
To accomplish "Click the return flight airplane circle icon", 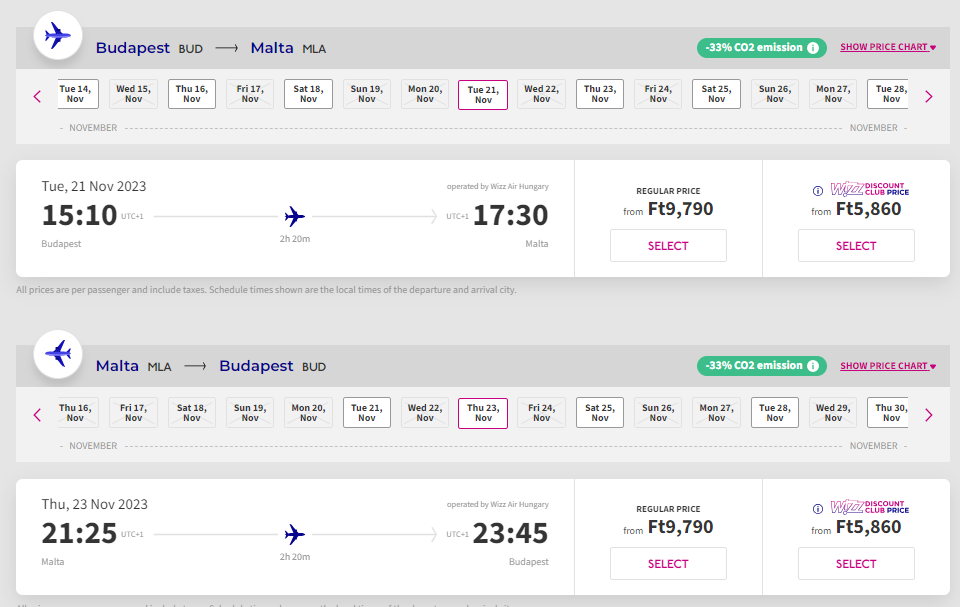I will click(x=58, y=354).
